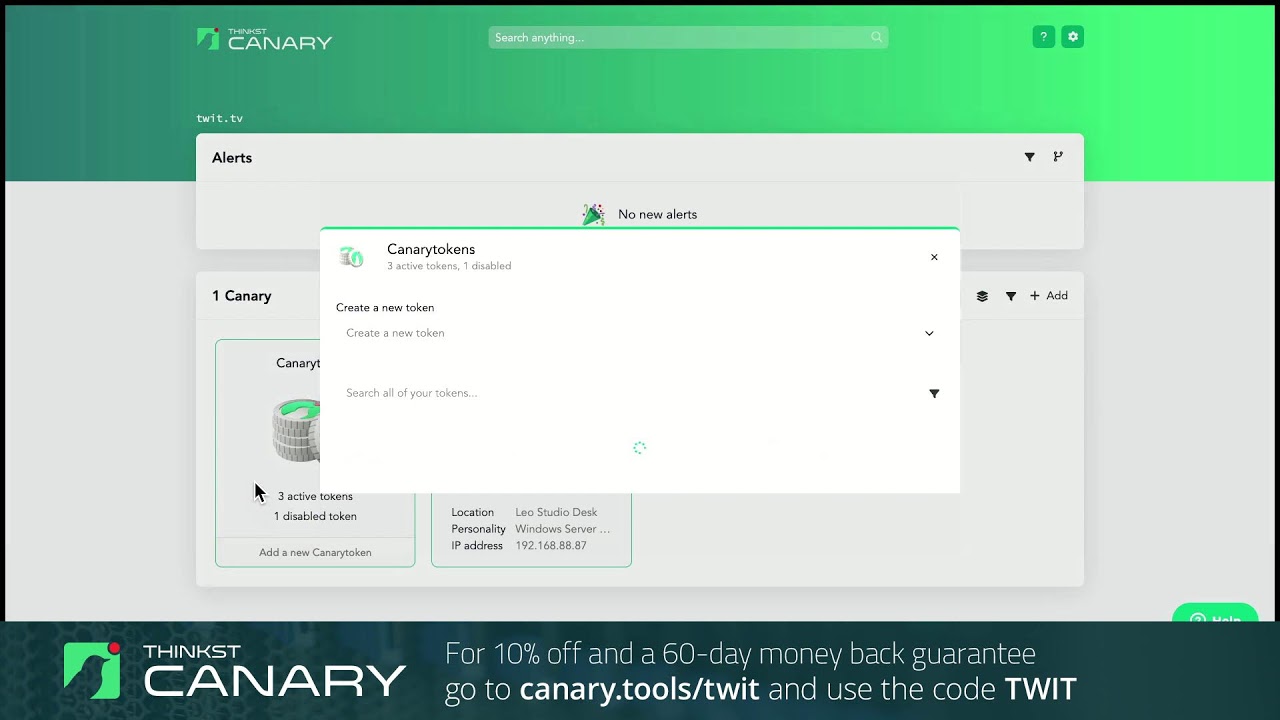Click the coin stack image on Canarytokens card
Image resolution: width=1280 pixels, height=720 pixels.
pyautogui.click(x=296, y=430)
